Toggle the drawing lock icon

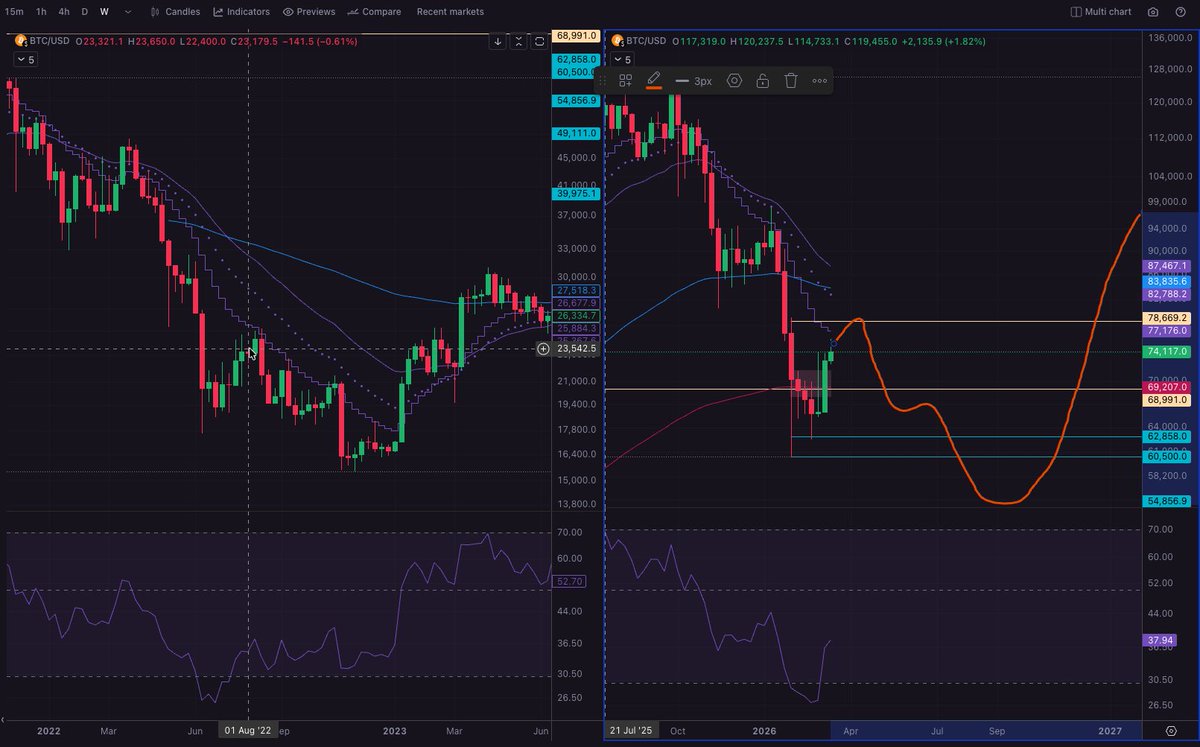pyautogui.click(x=762, y=80)
